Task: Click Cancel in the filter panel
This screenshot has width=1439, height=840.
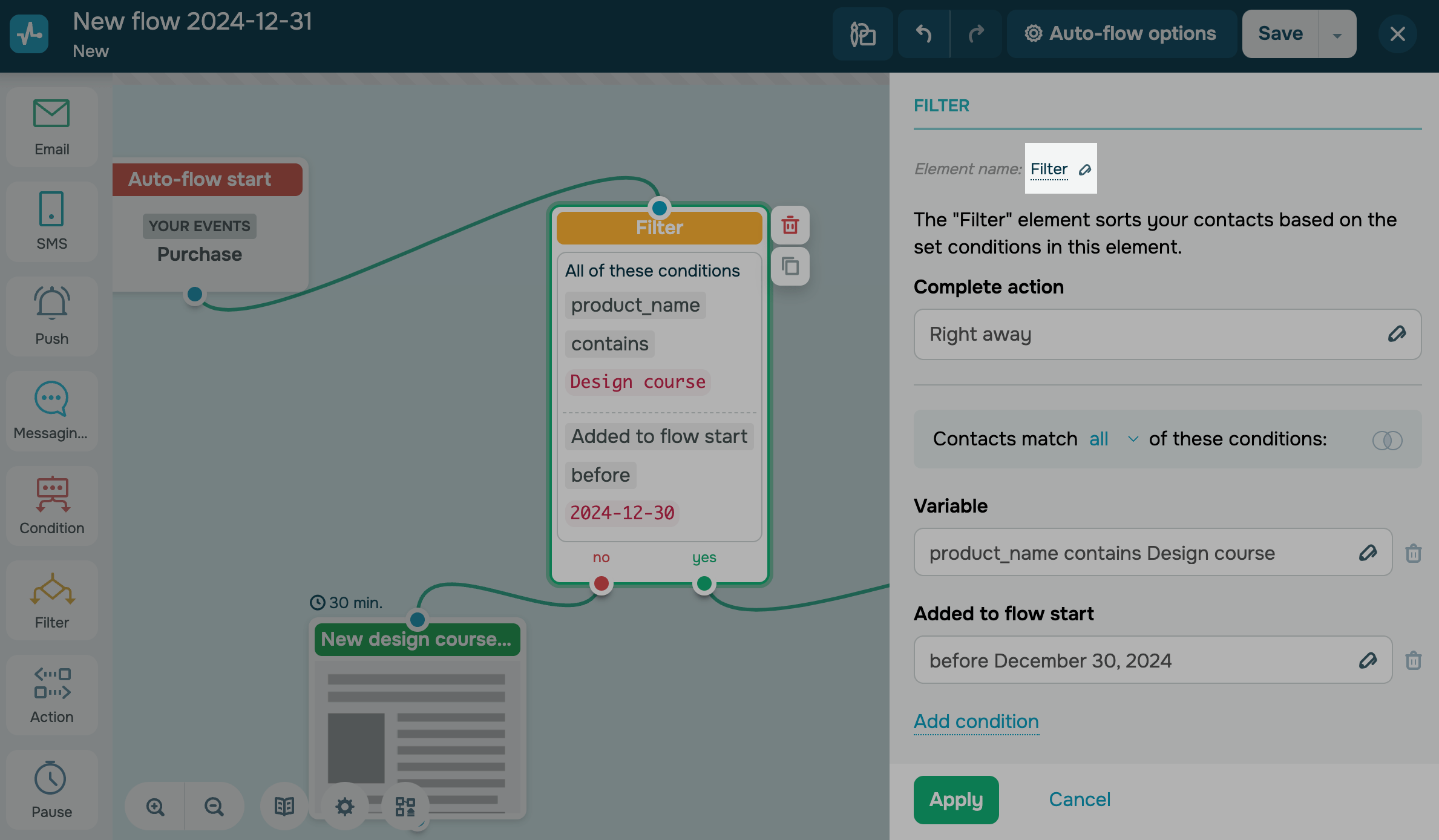Action: [1079, 799]
